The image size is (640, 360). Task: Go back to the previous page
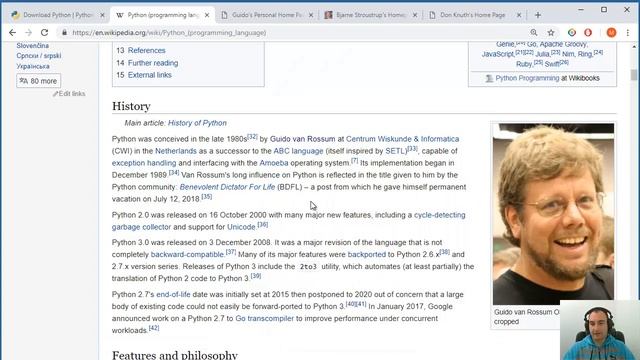click(12, 33)
